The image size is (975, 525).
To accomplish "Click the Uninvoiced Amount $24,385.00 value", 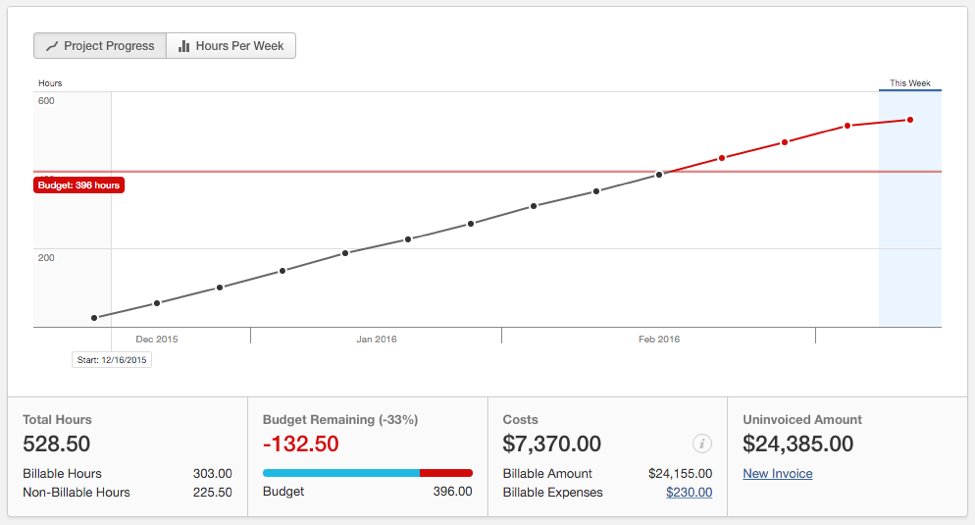I will click(798, 444).
